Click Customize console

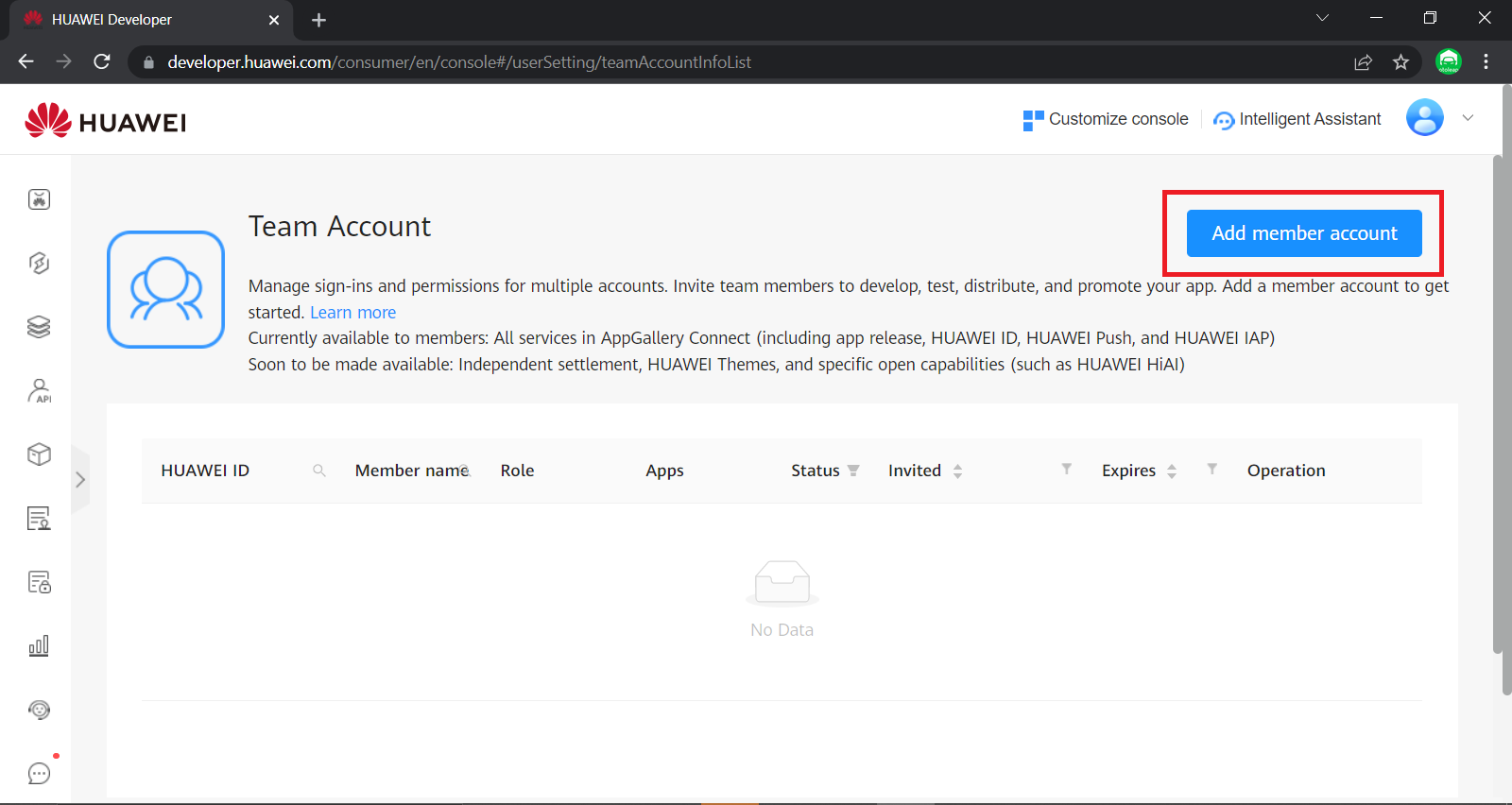1106,119
